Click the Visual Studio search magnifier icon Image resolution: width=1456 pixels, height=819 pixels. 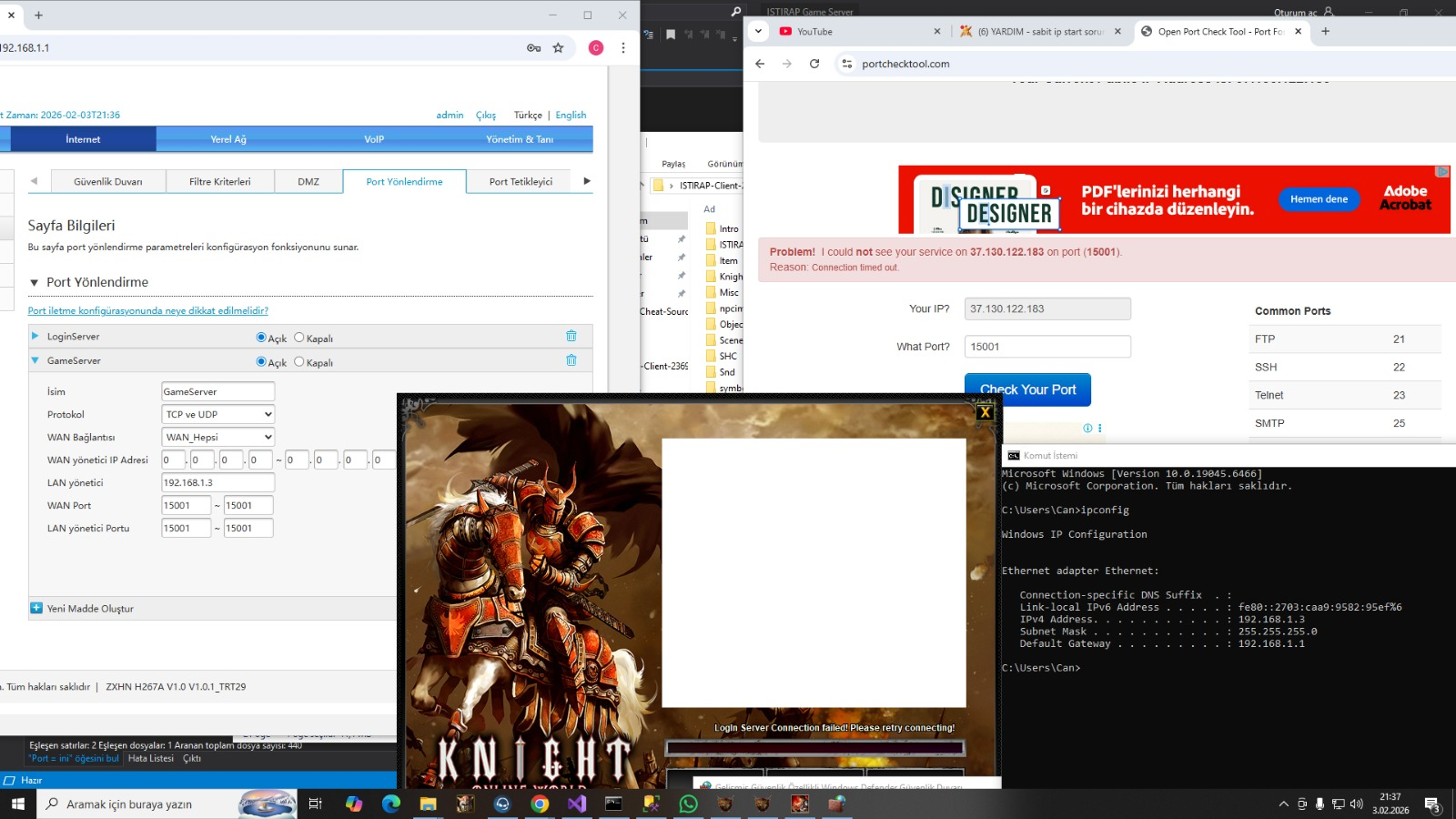(x=735, y=12)
